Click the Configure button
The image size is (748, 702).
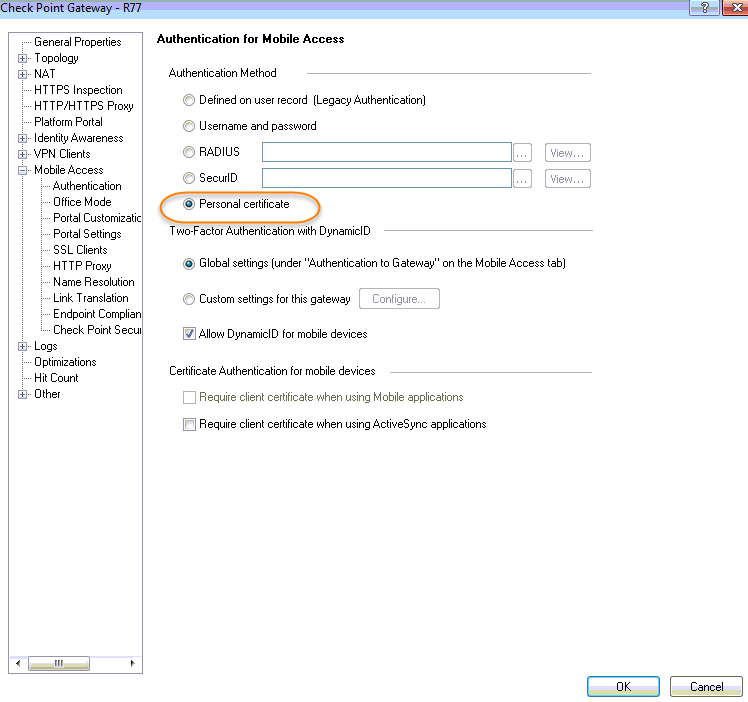(x=399, y=299)
